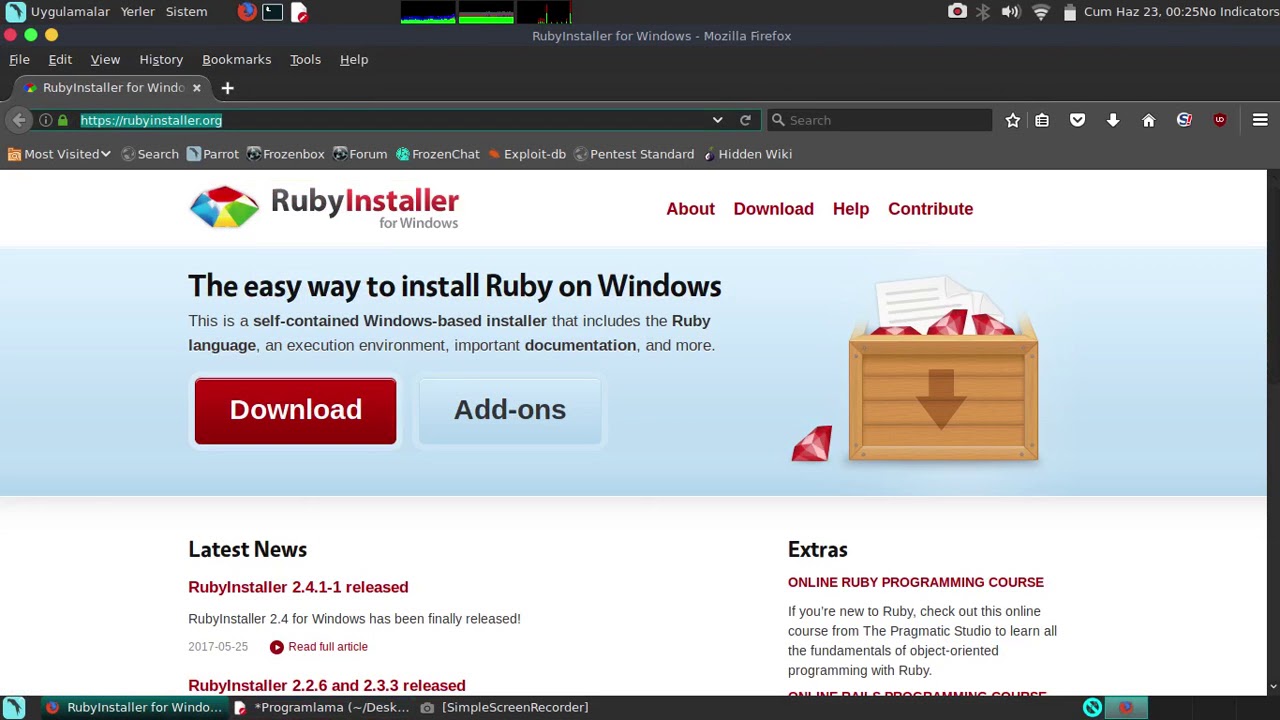Open the Hidden Wiki bookmark
This screenshot has width=1280, height=720.
748,154
